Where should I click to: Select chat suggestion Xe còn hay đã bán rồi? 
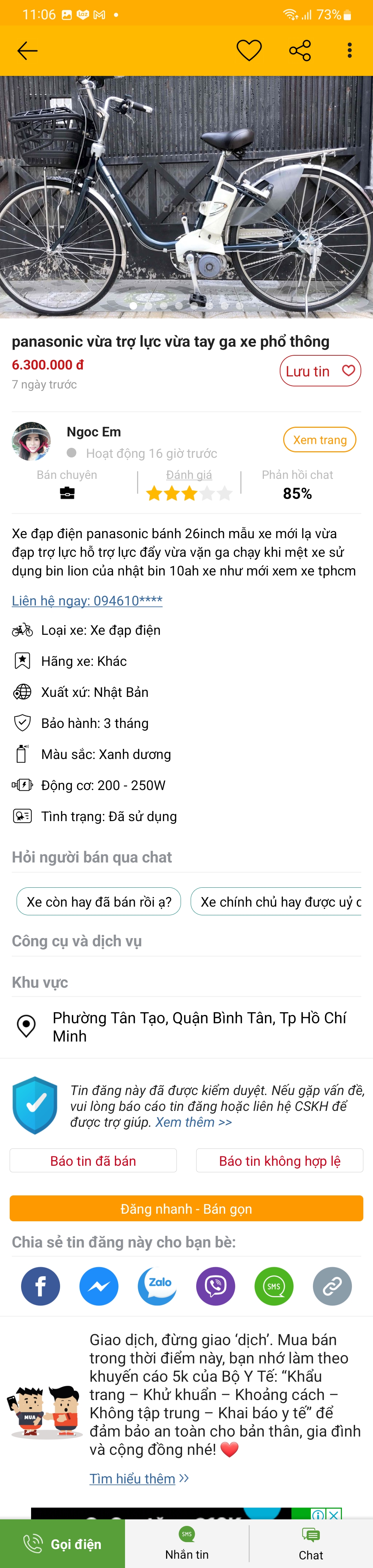99,901
